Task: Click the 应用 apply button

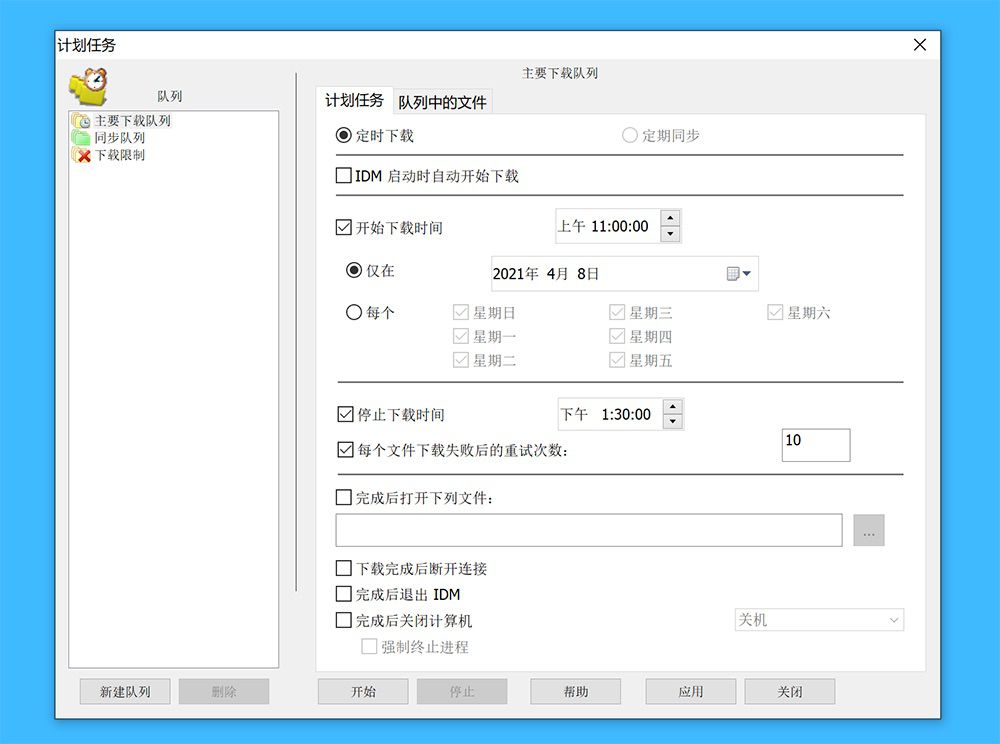Action: pyautogui.click(x=691, y=692)
